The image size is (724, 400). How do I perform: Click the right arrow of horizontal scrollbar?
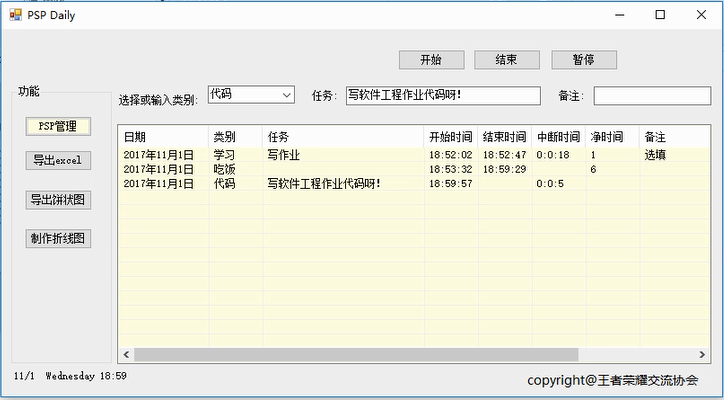702,355
